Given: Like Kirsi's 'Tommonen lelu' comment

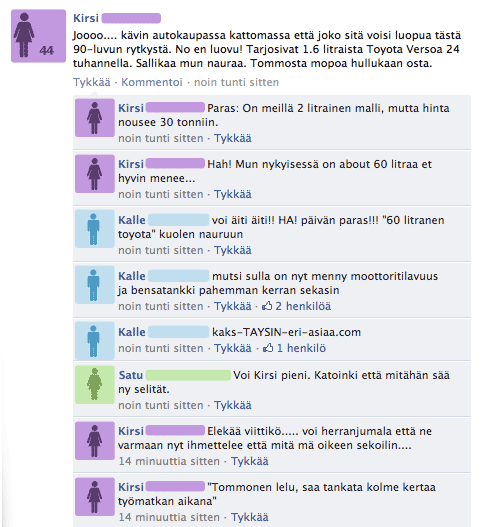Looking at the screenshot, I should (249, 517).
